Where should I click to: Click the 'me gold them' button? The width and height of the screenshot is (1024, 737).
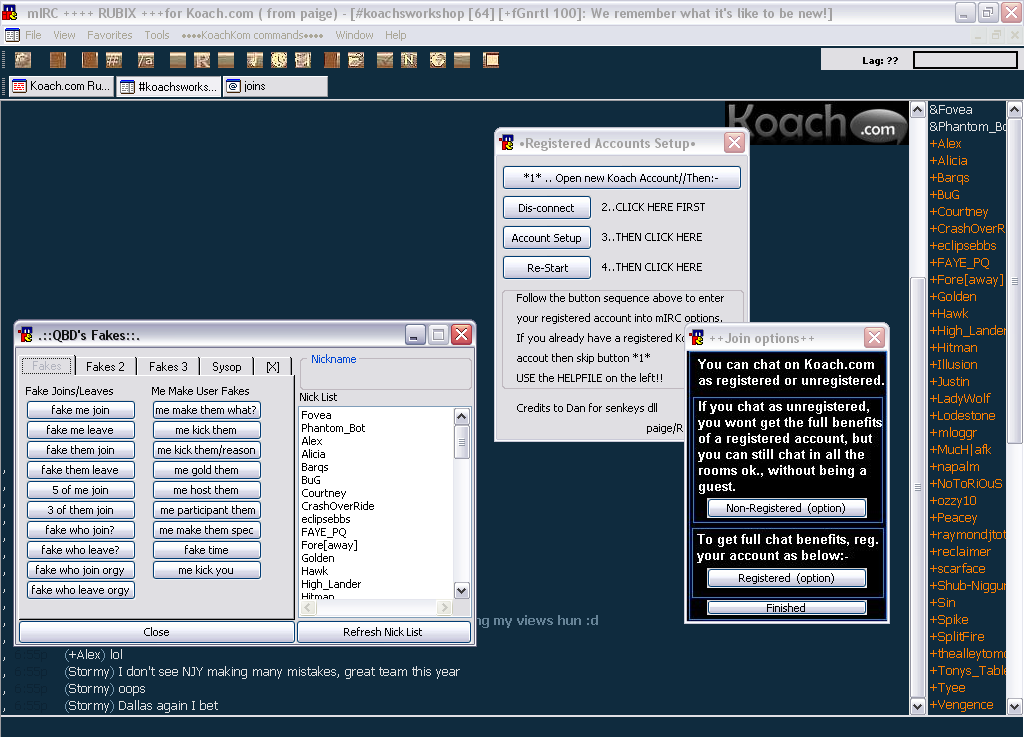tap(206, 470)
